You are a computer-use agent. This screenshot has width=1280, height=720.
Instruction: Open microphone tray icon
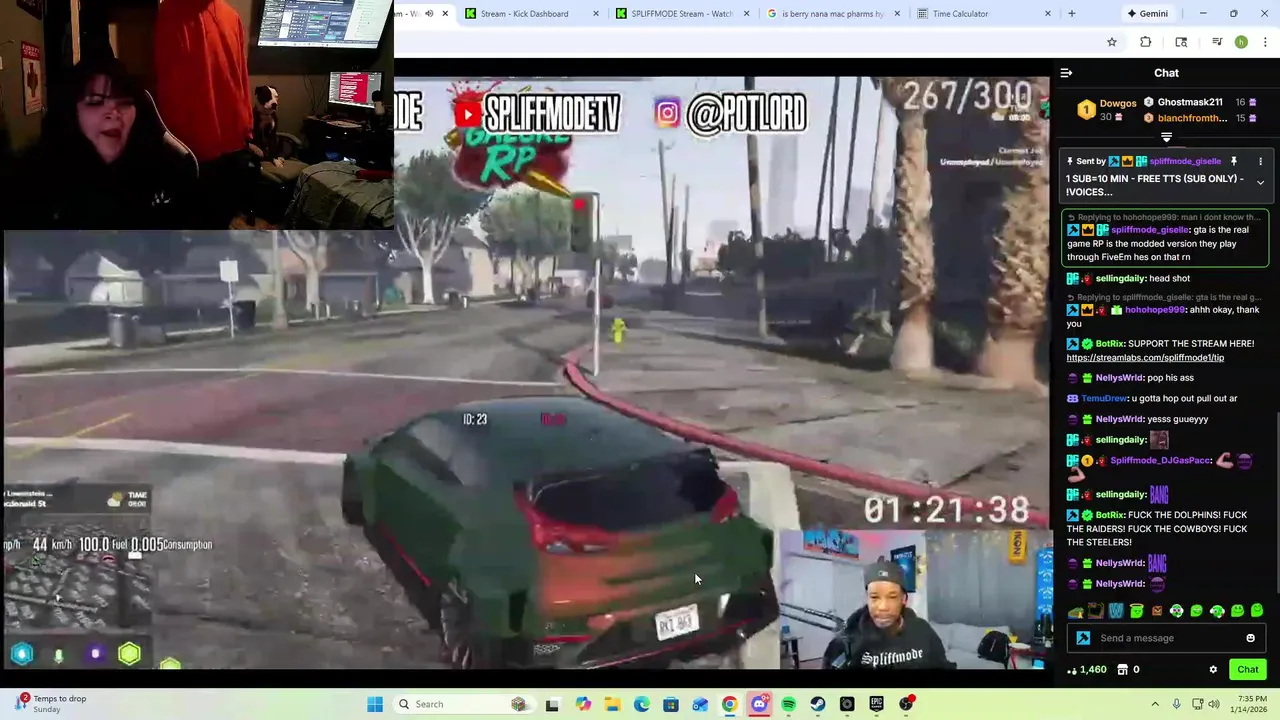point(1176,704)
